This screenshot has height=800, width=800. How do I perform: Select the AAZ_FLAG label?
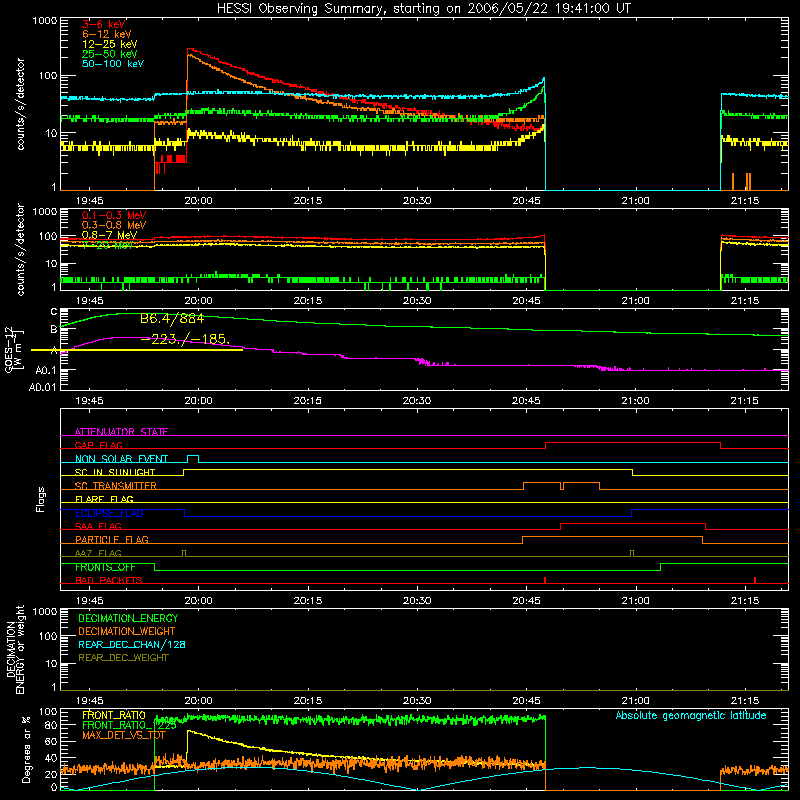pyautogui.click(x=98, y=553)
